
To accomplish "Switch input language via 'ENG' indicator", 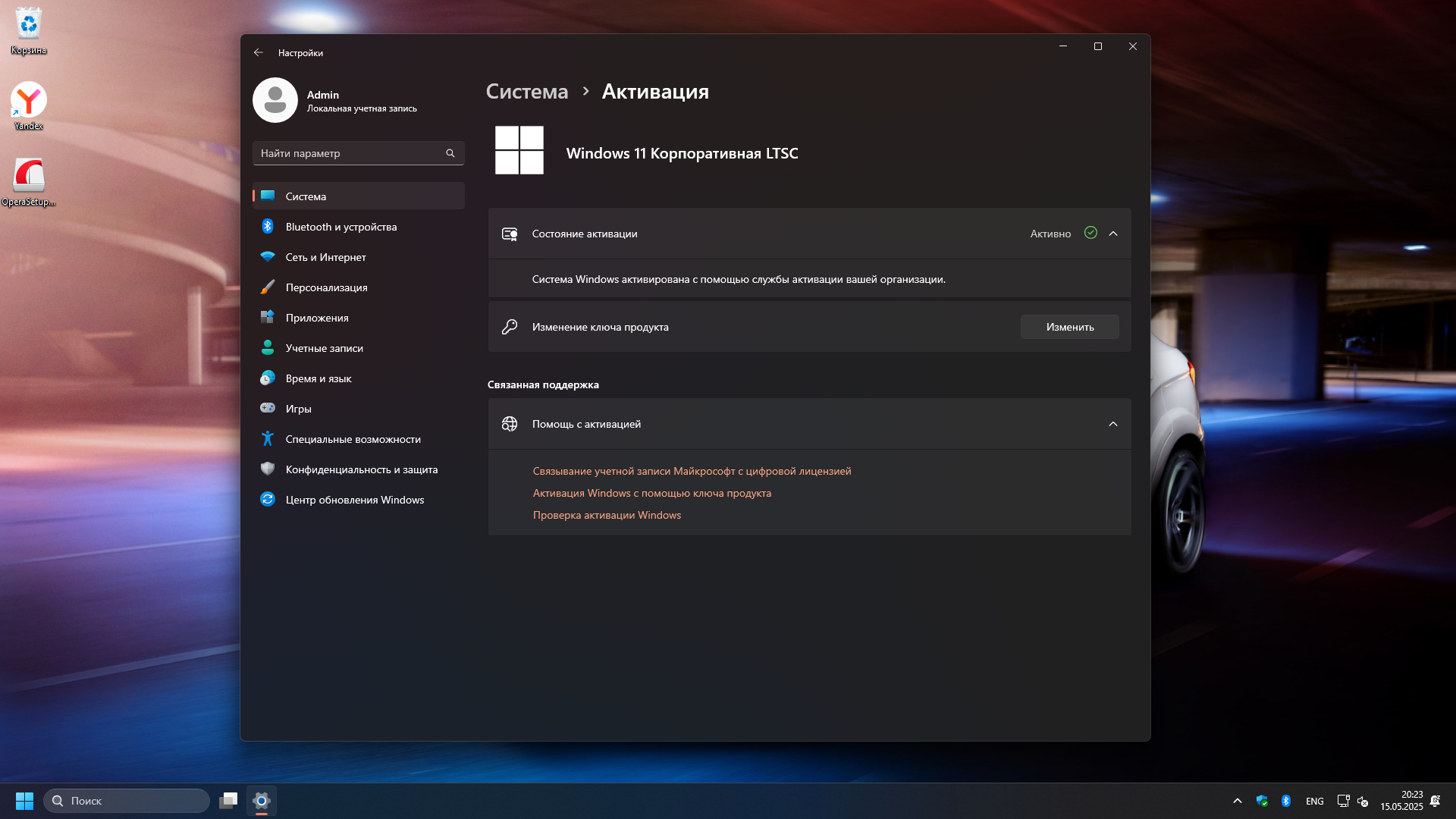I will click(x=1315, y=801).
